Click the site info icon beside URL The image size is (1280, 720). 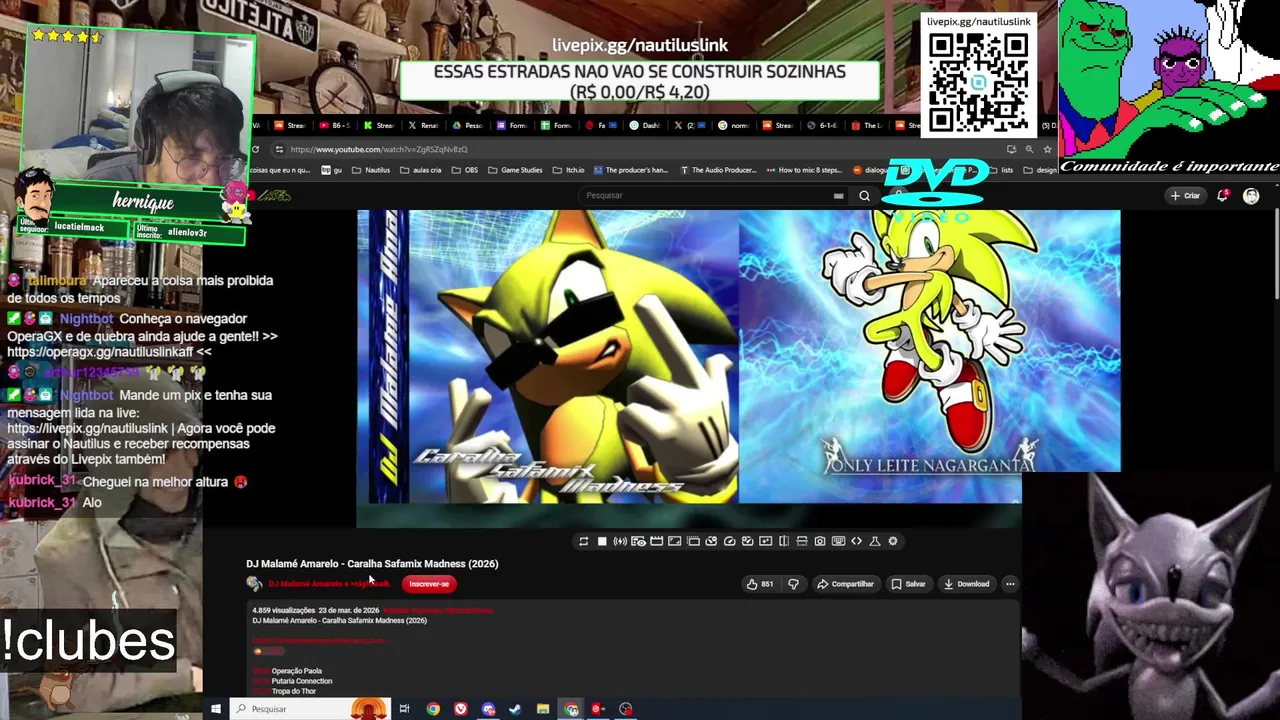279,149
